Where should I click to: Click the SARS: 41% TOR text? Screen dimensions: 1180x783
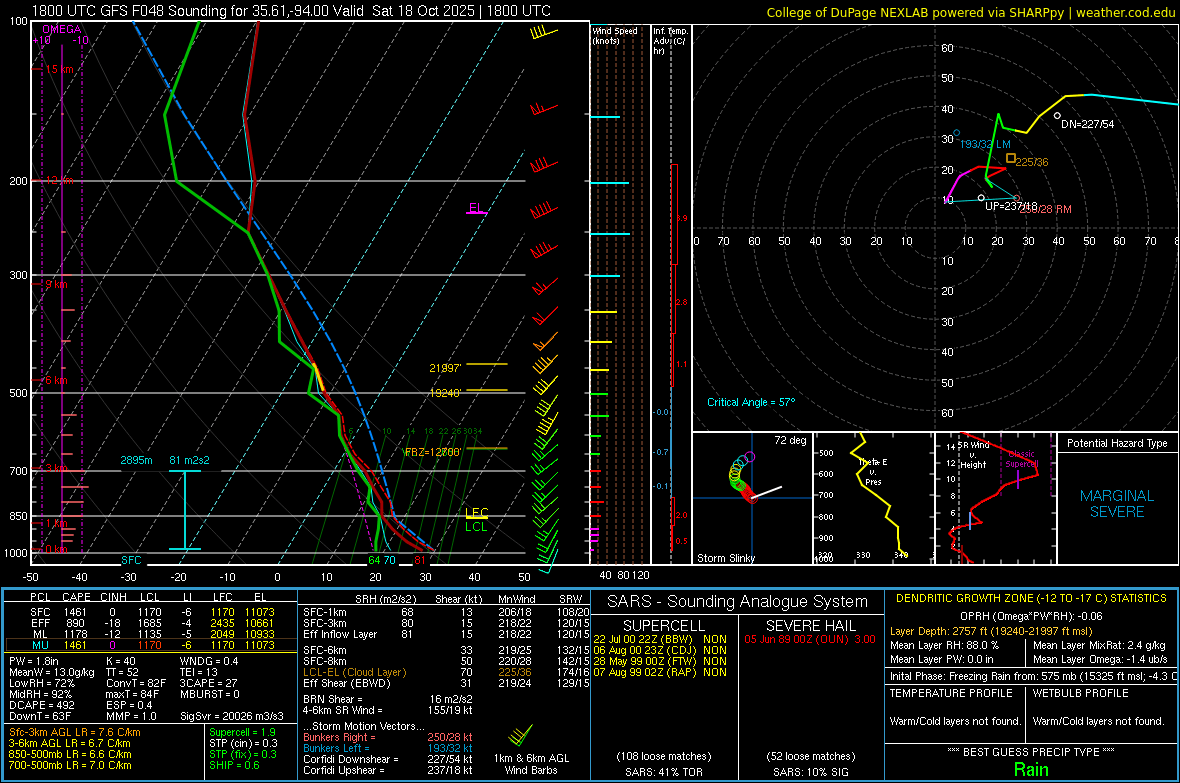pos(663,772)
